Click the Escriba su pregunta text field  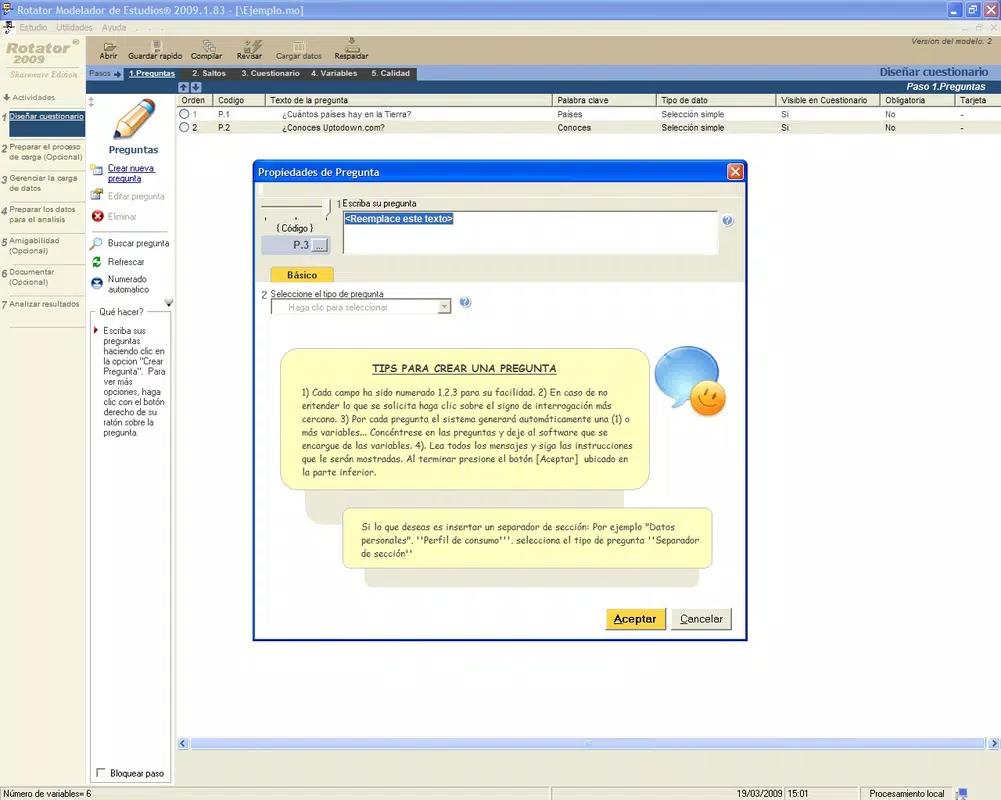(x=530, y=232)
